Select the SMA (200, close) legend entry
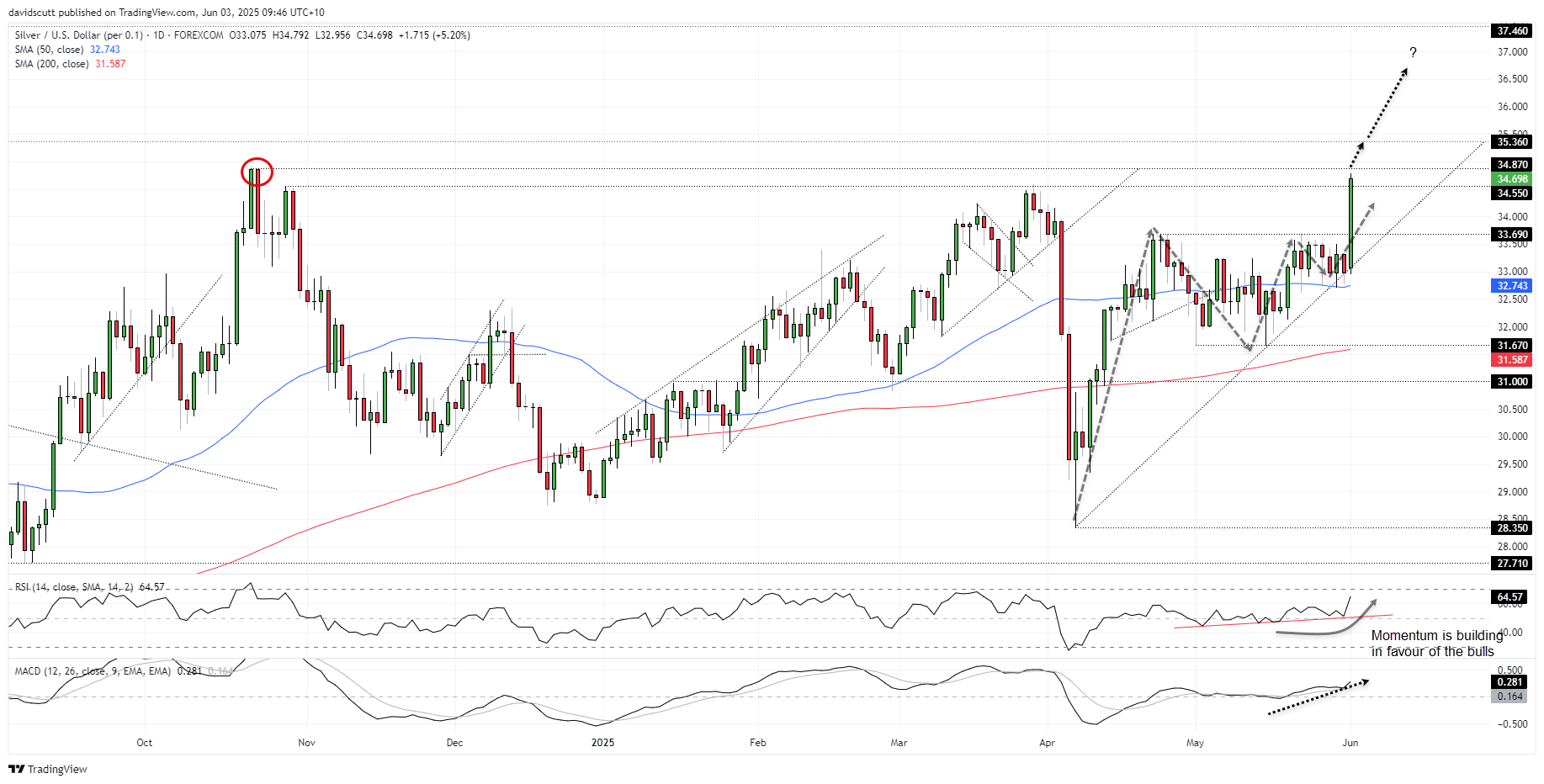This screenshot has height=784, width=1544. (x=51, y=64)
